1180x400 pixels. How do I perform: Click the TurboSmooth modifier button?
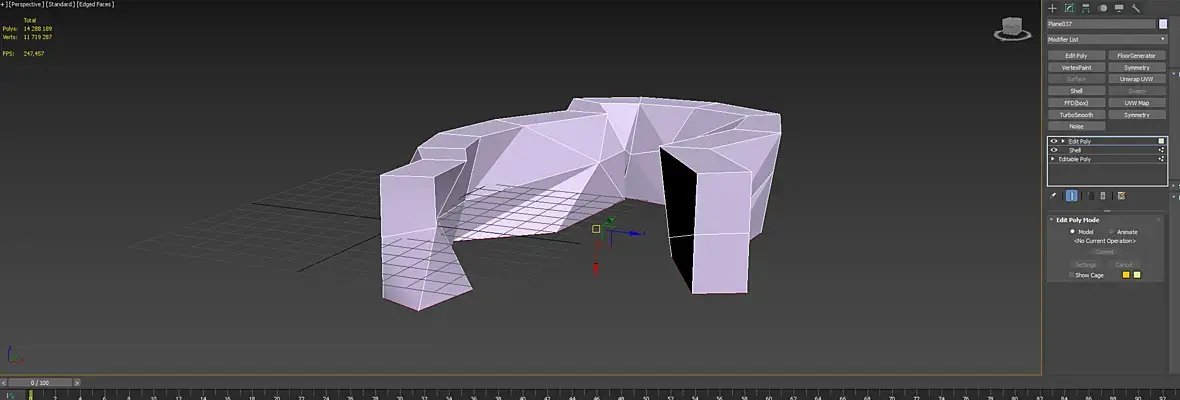coord(1076,115)
